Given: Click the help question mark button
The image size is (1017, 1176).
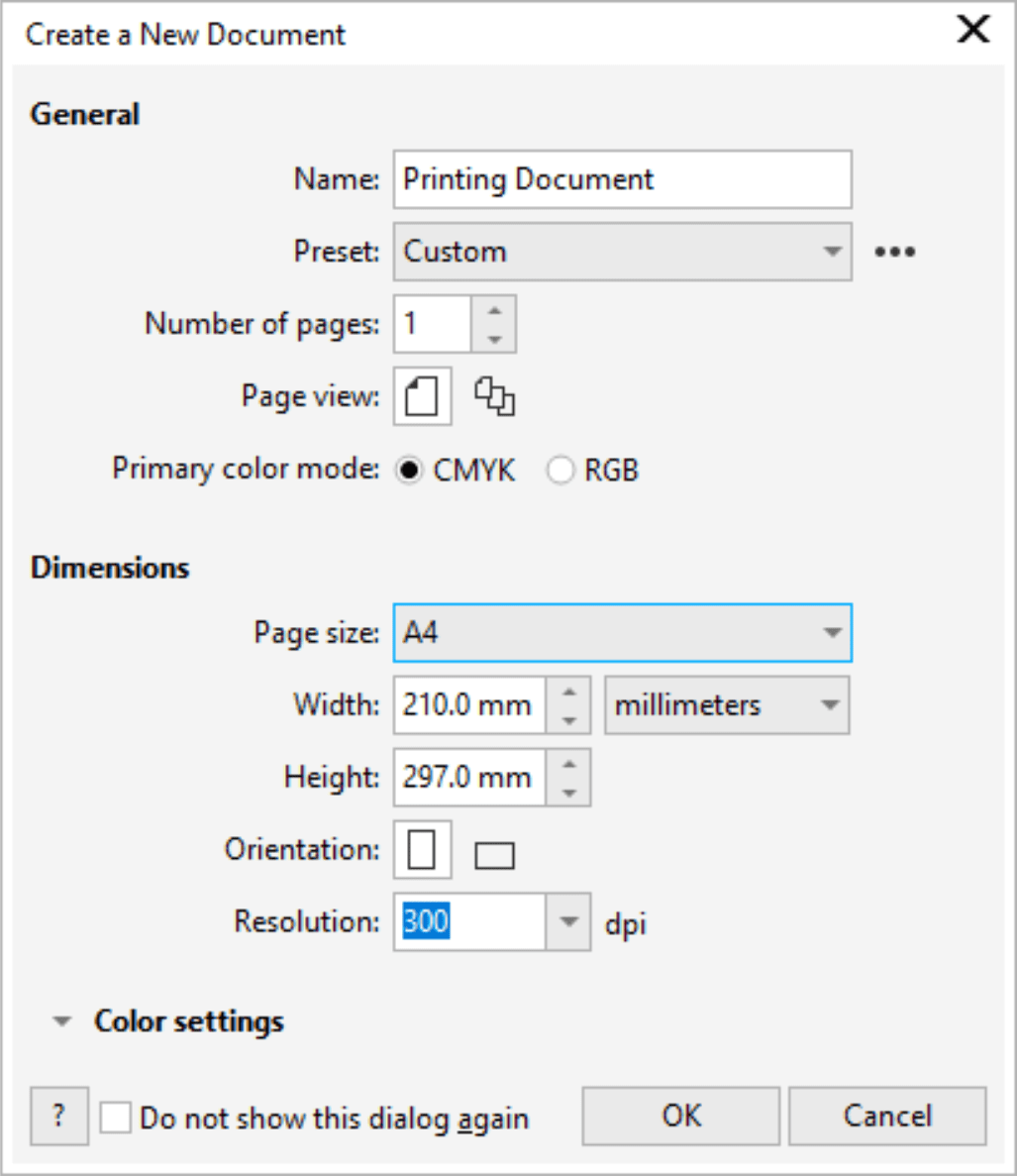Looking at the screenshot, I should coord(59,1116).
